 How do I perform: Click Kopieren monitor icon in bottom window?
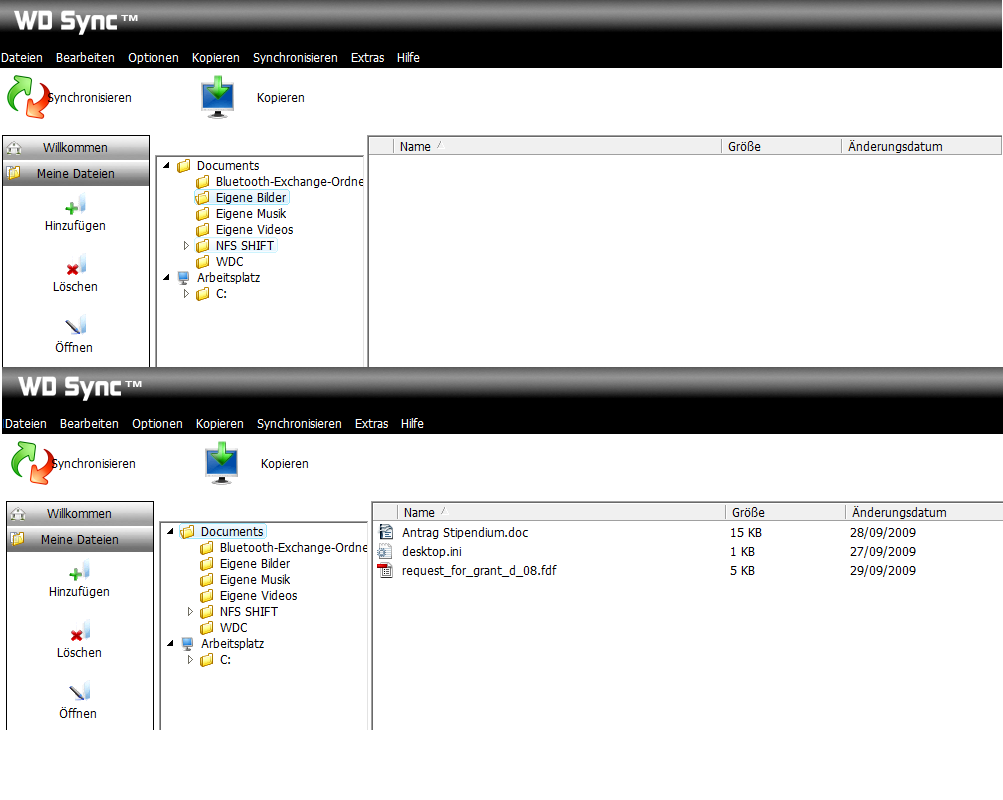click(221, 463)
